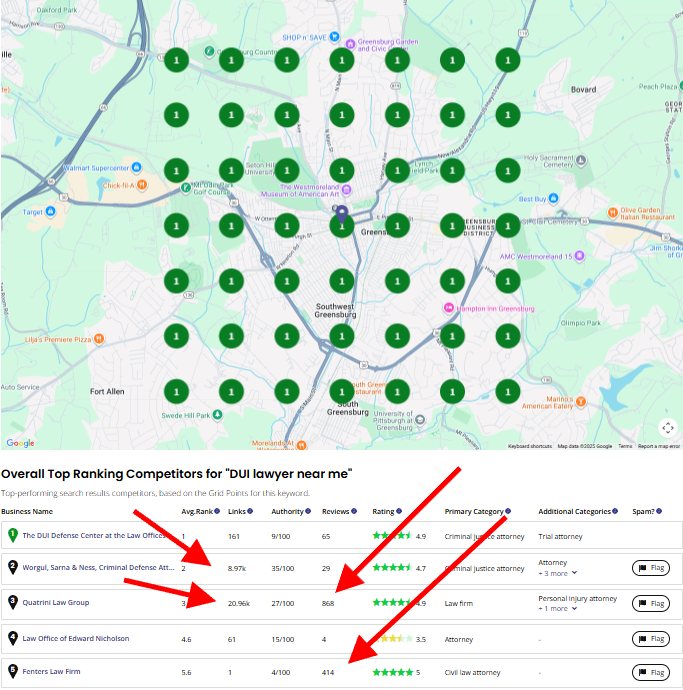Click the Google logo on map
The width and height of the screenshot is (683, 690).
pos(20,443)
